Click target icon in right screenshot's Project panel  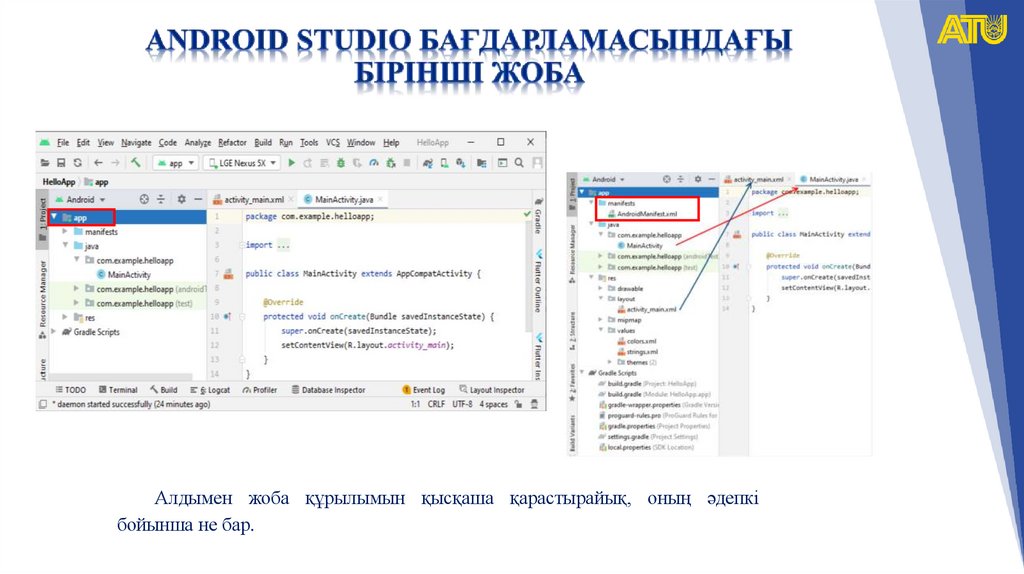click(667, 179)
